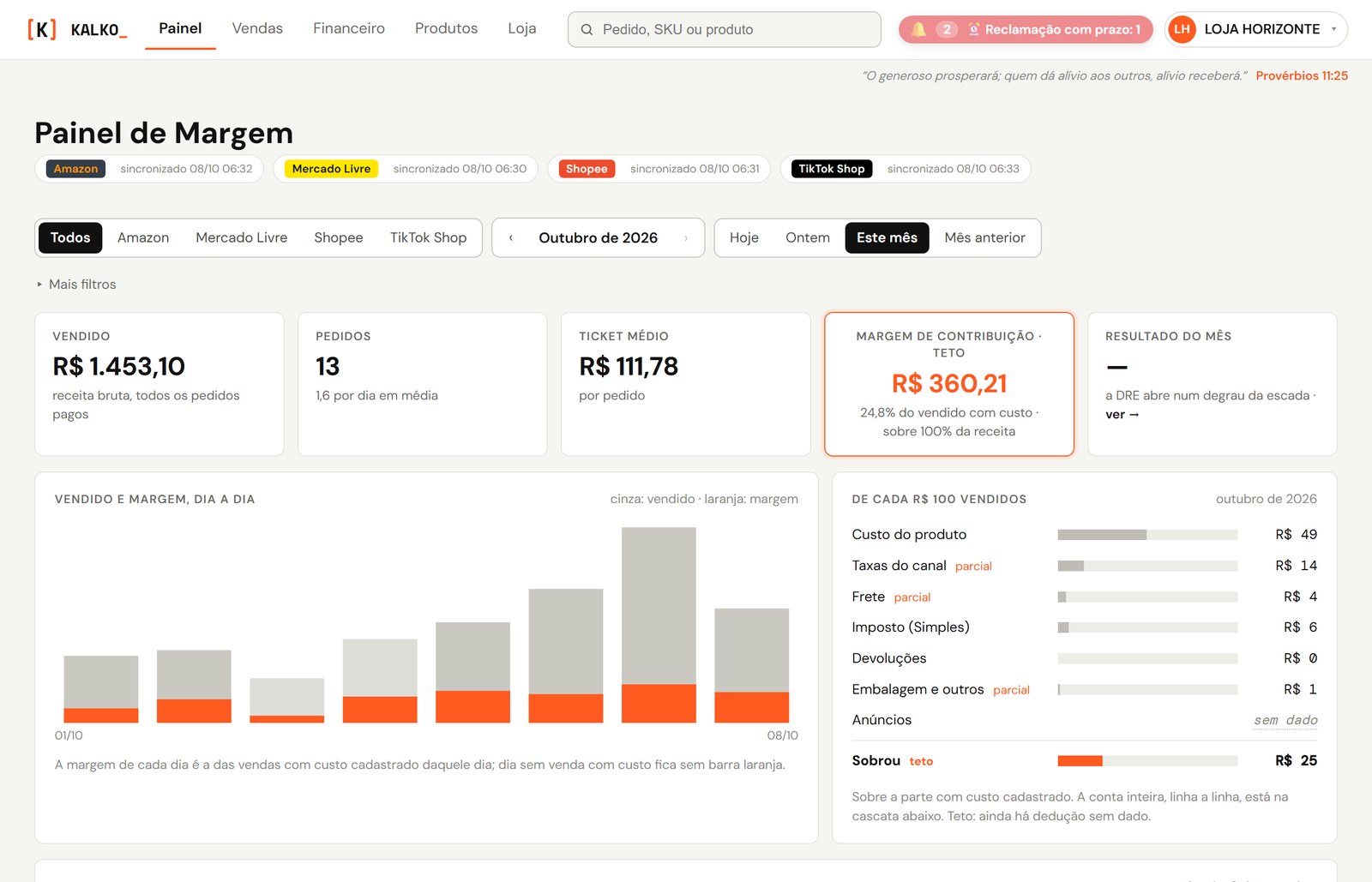Go to next month arrow

point(686,238)
